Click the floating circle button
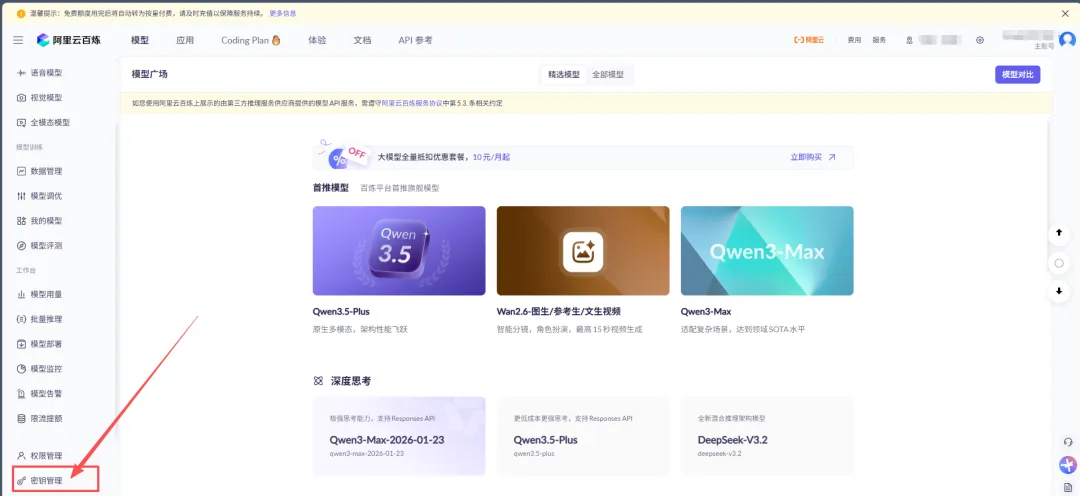 [1059, 263]
